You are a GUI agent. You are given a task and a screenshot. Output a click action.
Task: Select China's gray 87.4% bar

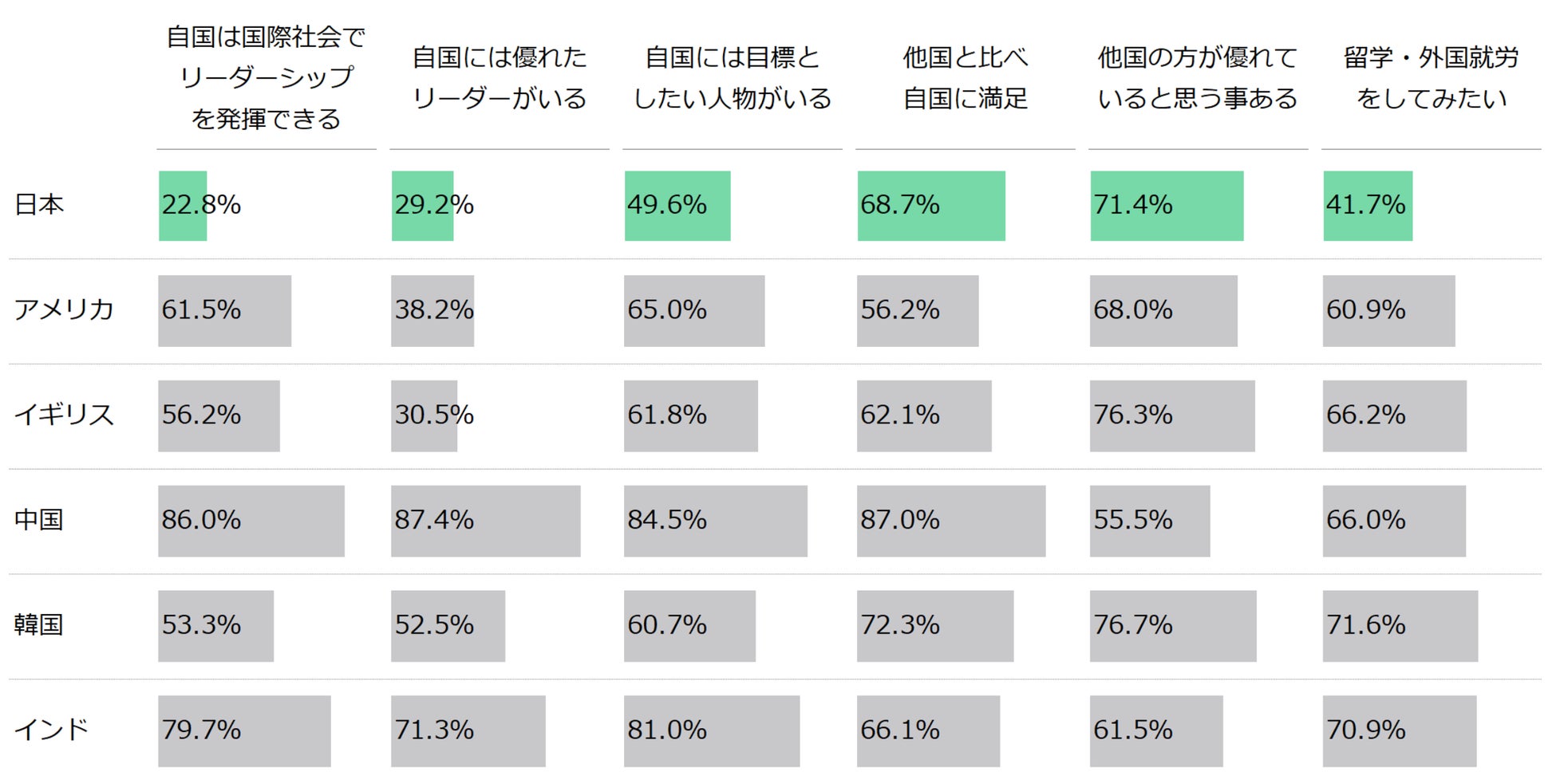click(x=485, y=521)
